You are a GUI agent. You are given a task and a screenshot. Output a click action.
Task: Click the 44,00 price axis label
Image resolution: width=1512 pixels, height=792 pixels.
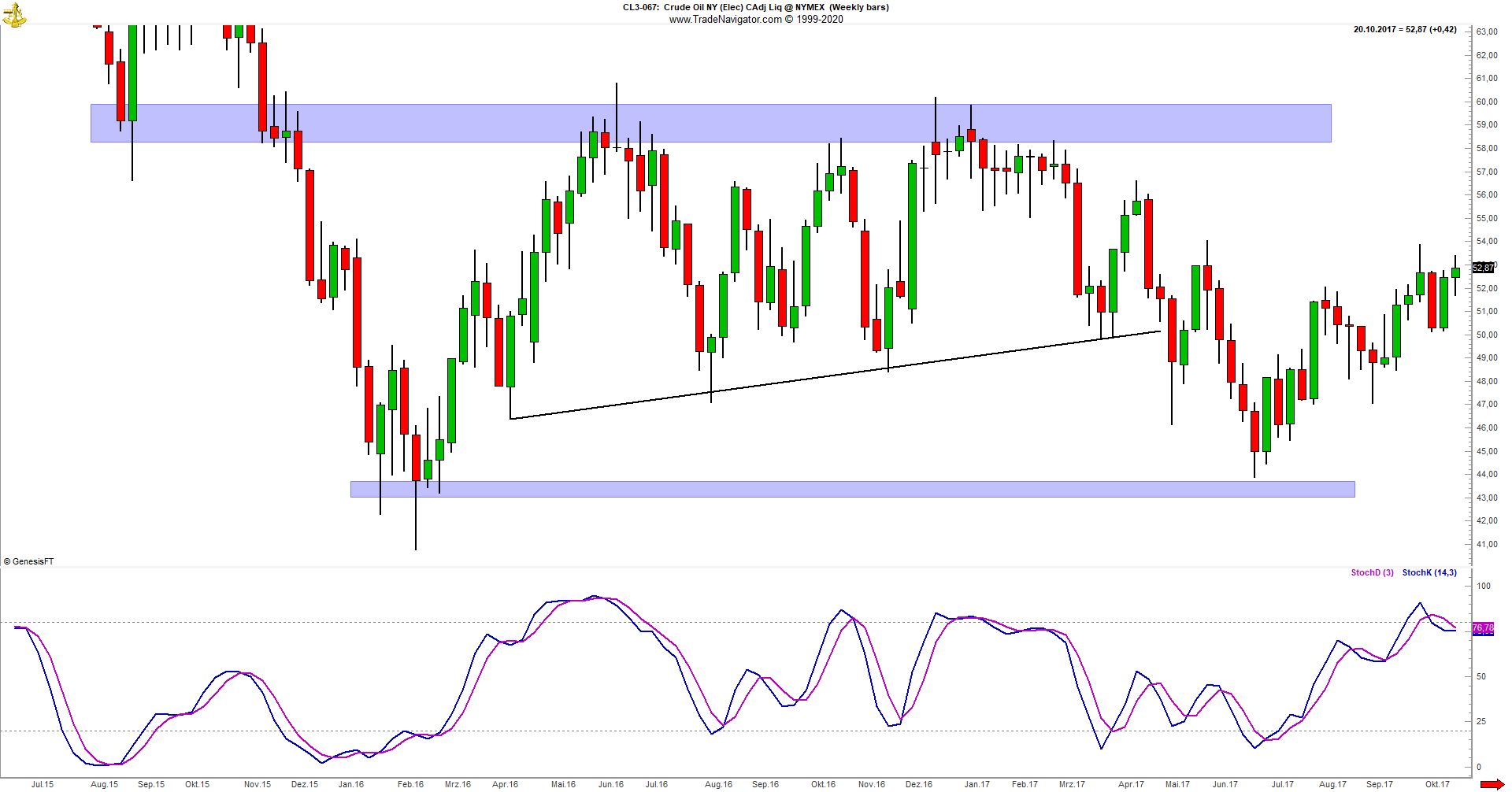coord(1487,474)
